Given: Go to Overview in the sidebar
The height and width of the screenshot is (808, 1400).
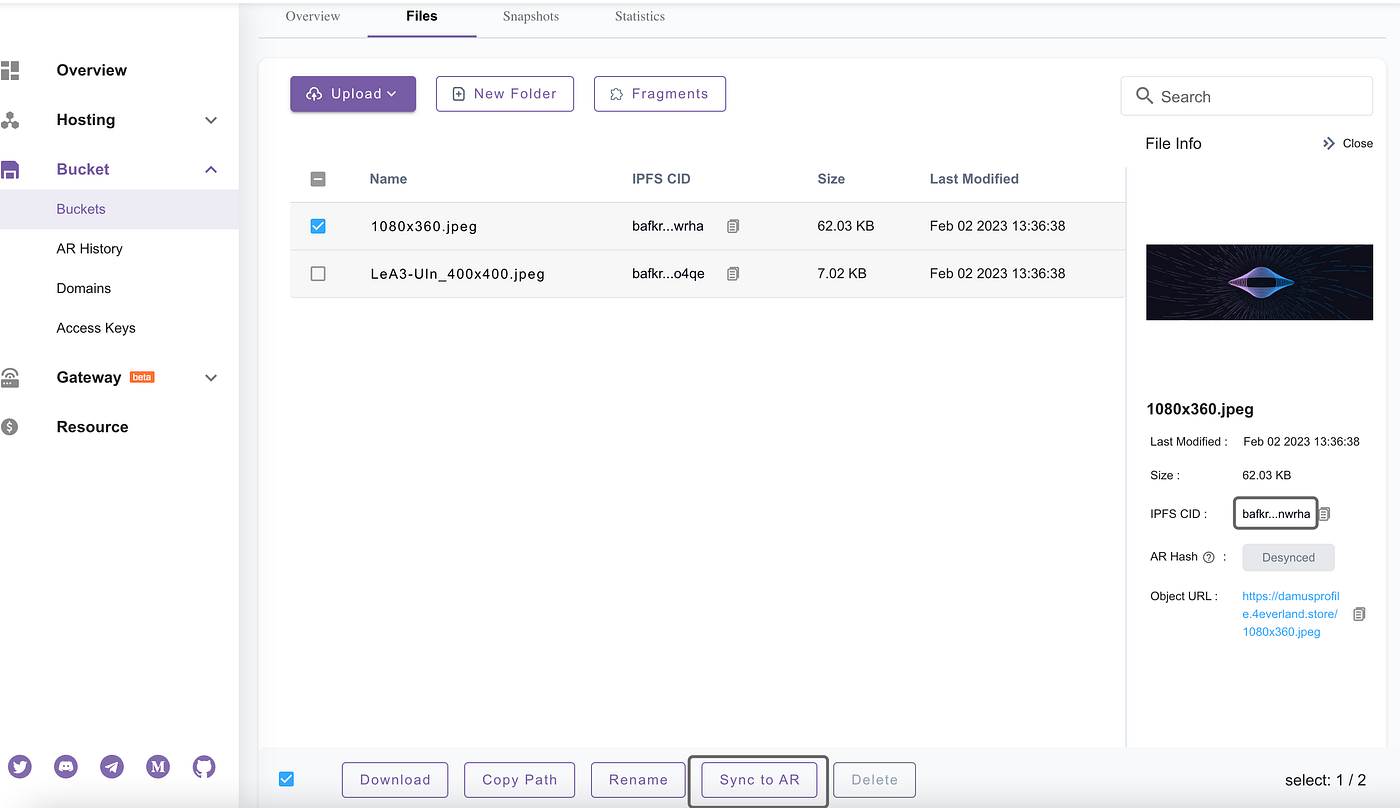Looking at the screenshot, I should (92, 70).
